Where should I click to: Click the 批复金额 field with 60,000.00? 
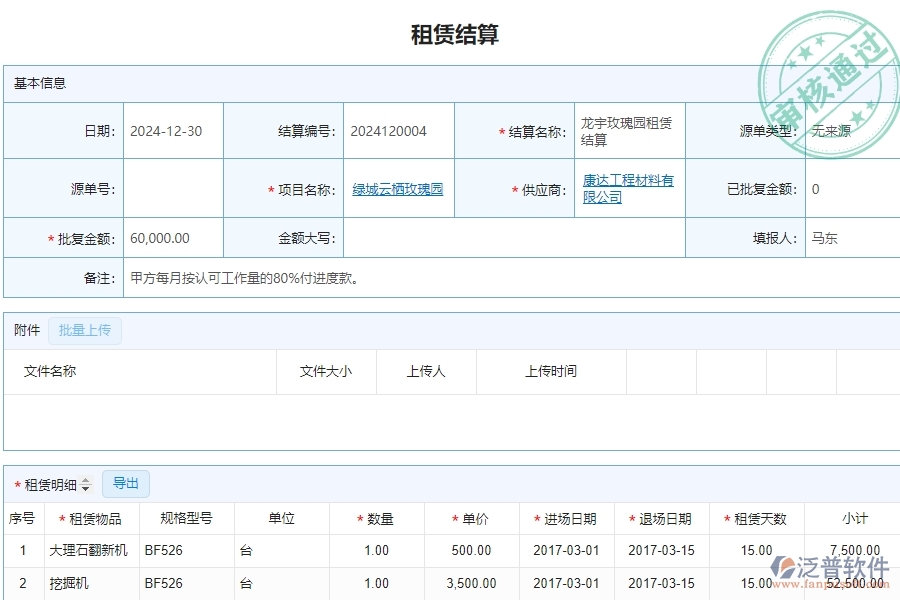tap(172, 238)
